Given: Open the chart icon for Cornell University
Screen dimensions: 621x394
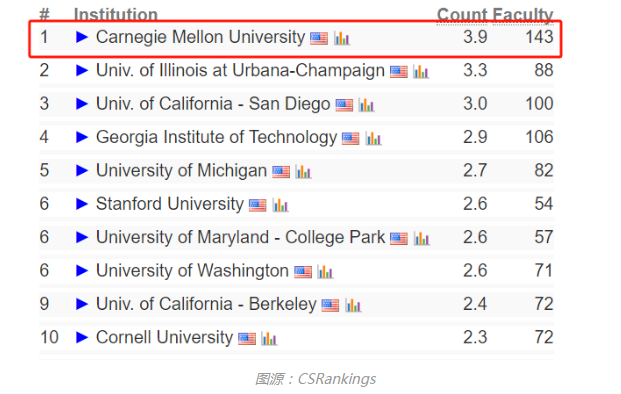Looking at the screenshot, I should point(269,339).
